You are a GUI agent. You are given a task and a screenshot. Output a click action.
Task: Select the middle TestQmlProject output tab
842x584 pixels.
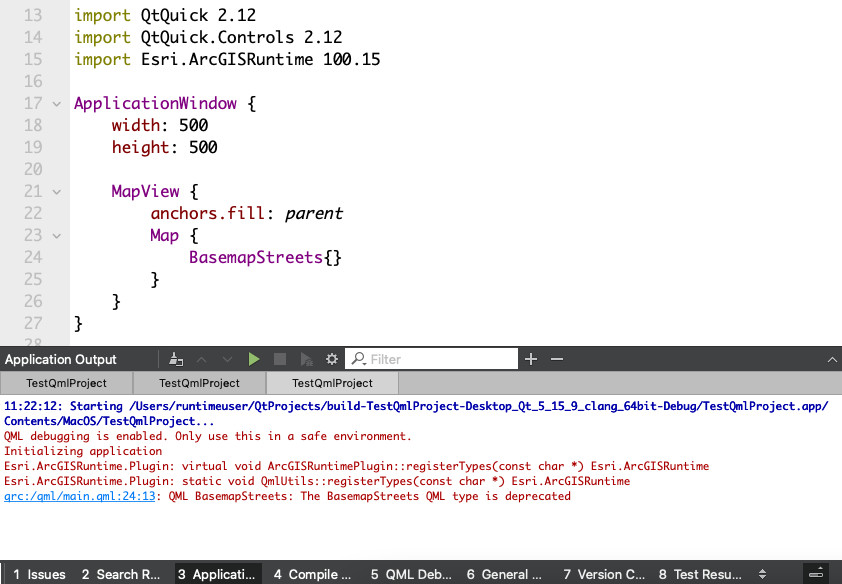coord(198,382)
